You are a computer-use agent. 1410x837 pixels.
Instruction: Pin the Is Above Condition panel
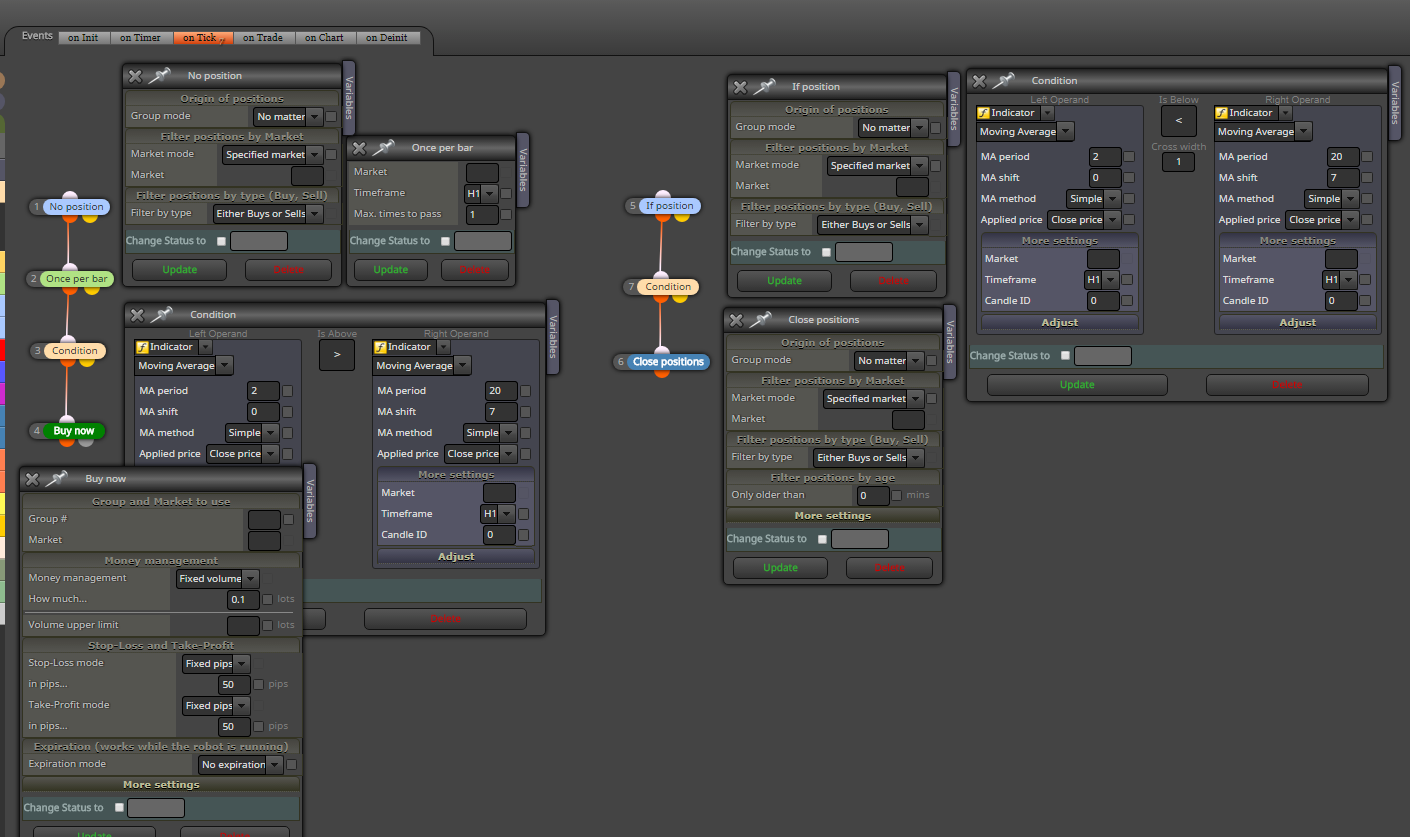[163, 315]
